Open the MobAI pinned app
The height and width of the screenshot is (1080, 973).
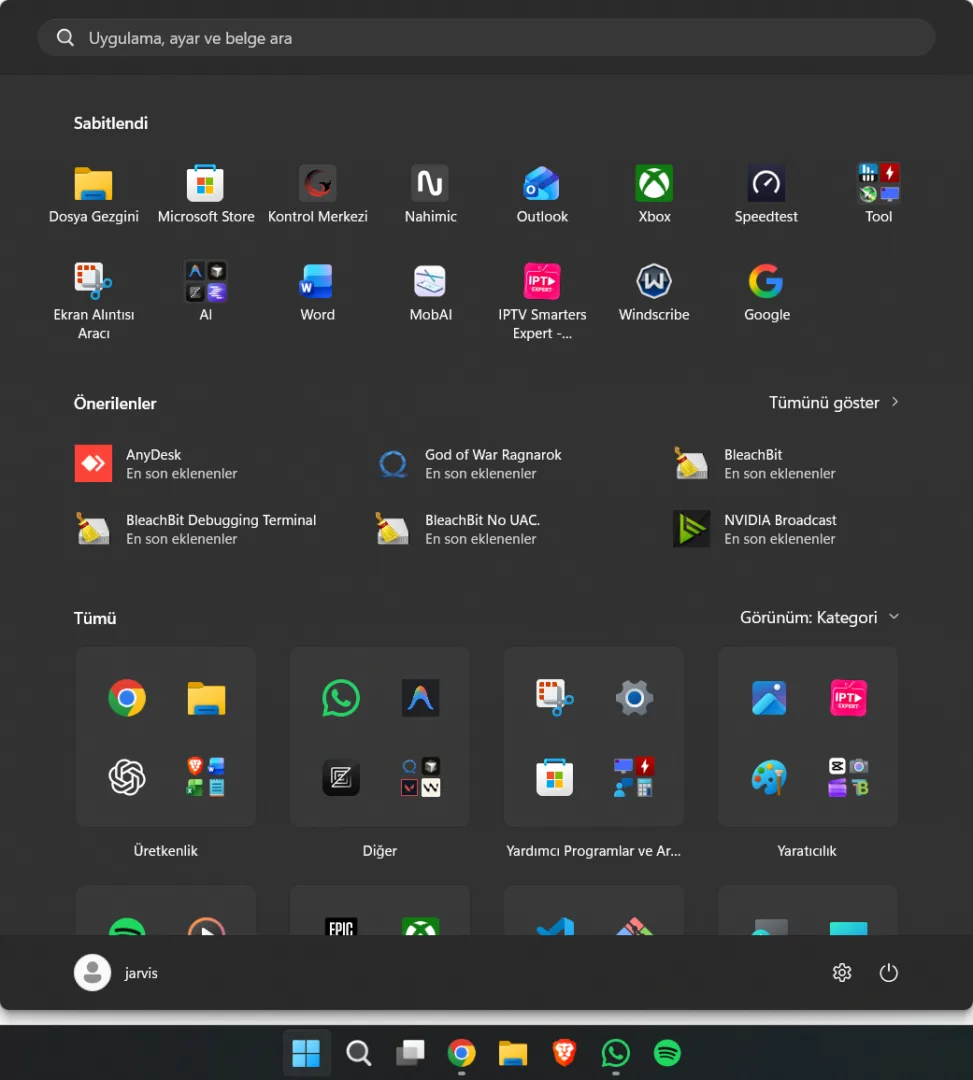tap(430, 292)
